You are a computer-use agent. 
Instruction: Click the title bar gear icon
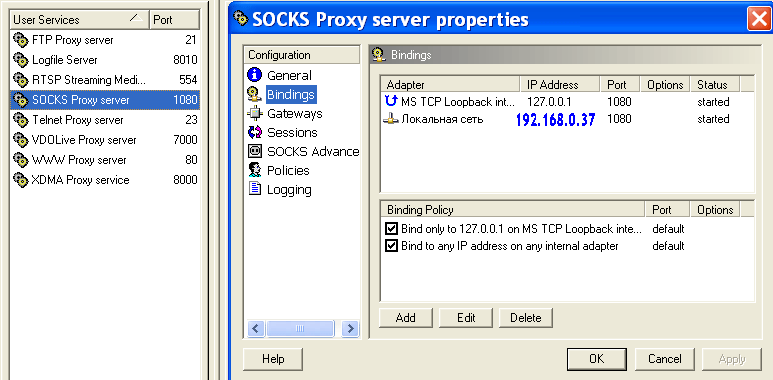(x=241, y=19)
